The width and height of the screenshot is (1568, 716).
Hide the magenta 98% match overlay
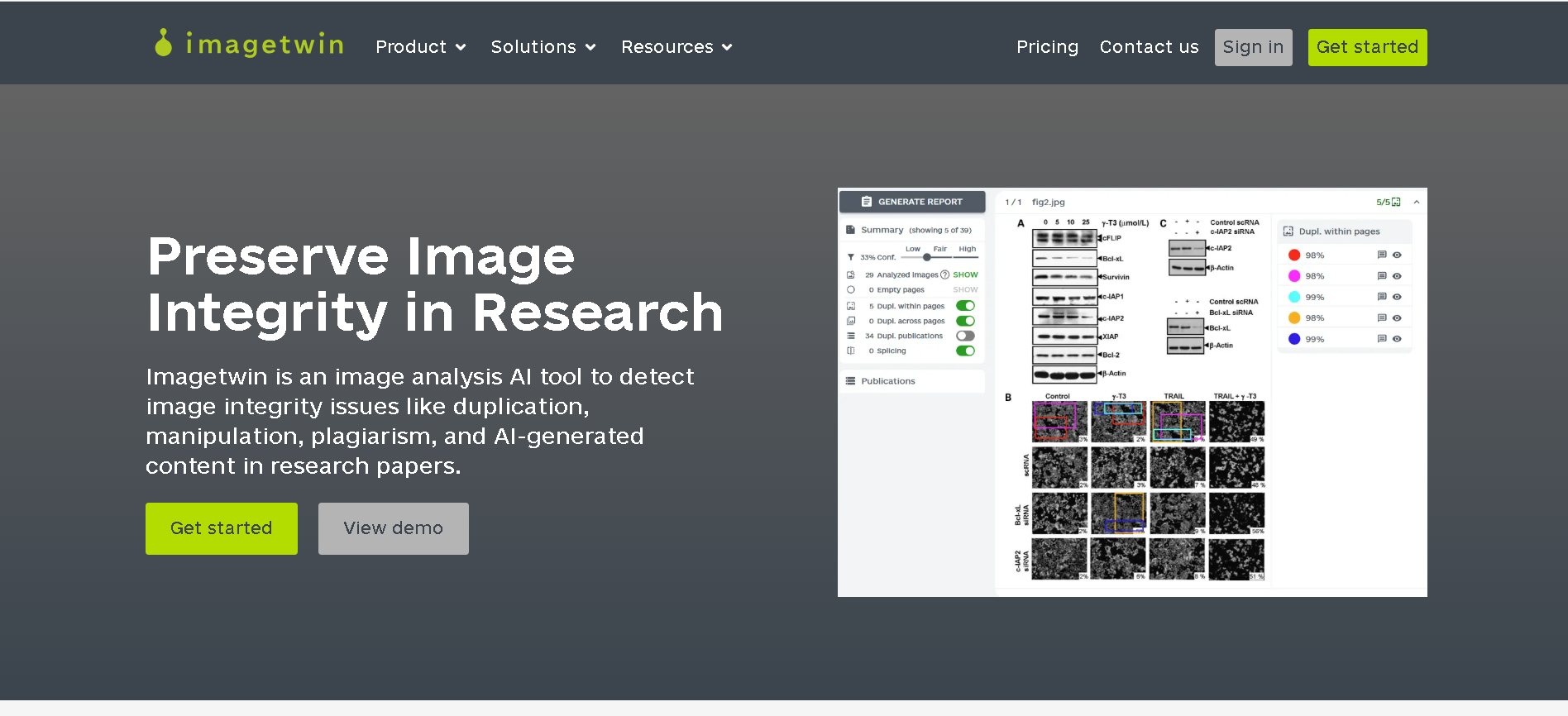pos(1397,276)
